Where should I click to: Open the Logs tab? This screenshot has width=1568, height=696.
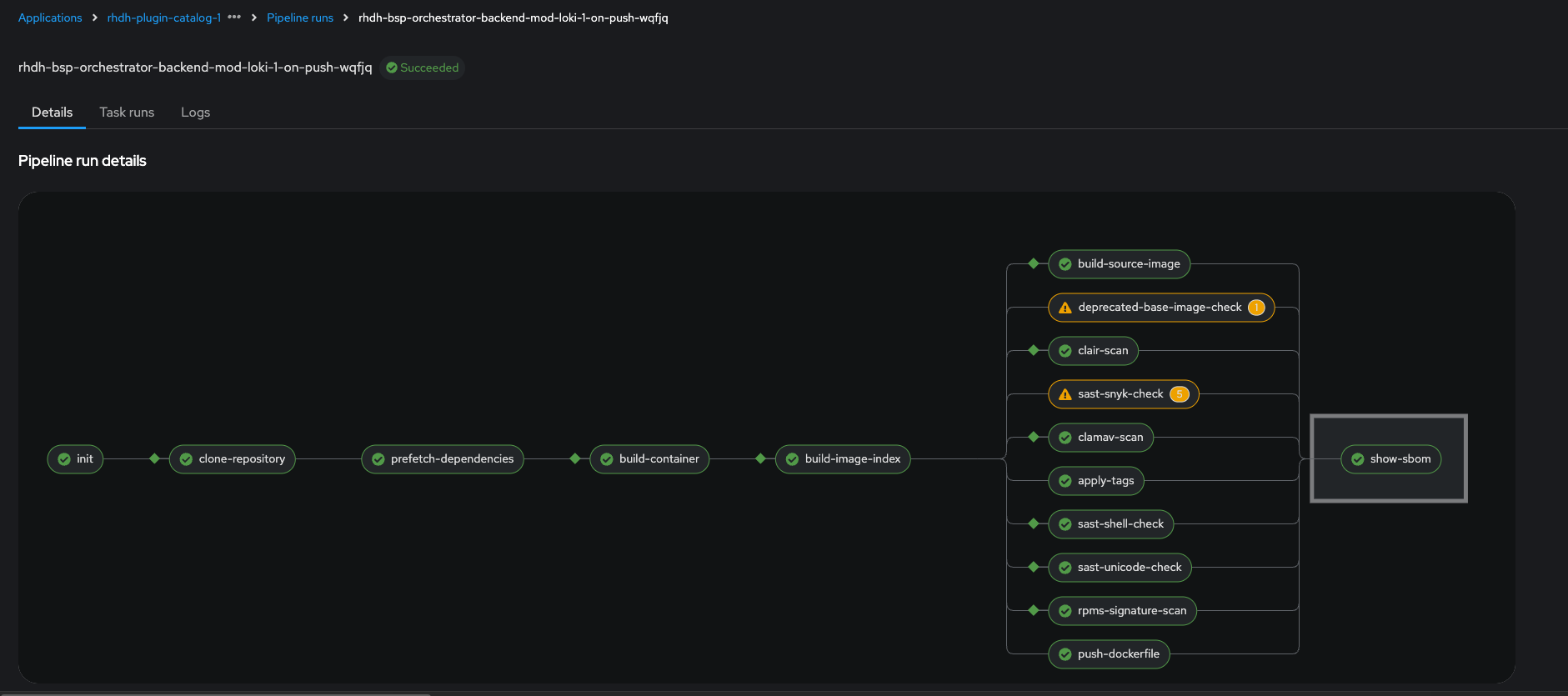(195, 113)
